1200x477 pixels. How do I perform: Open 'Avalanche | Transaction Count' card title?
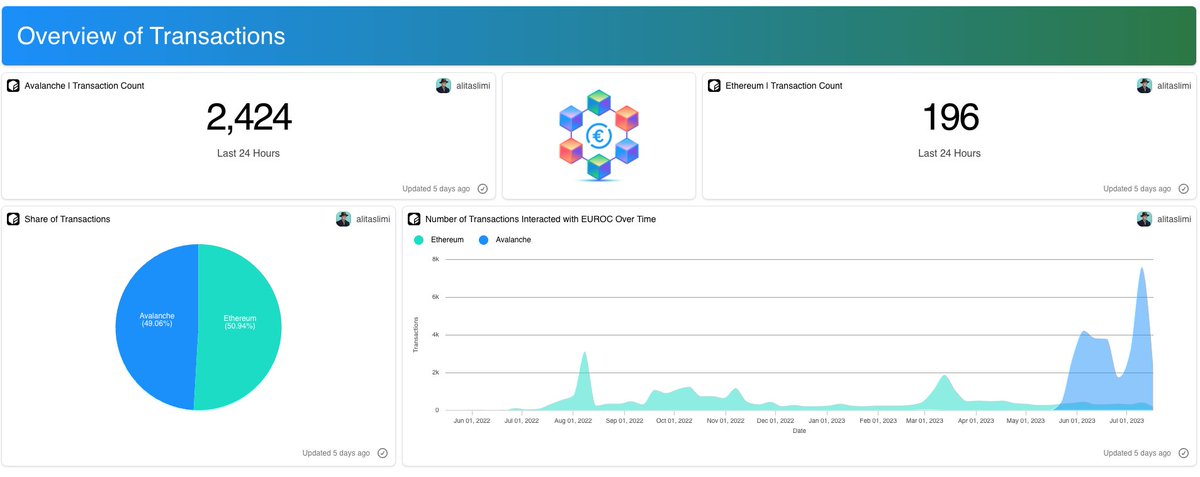[84, 86]
